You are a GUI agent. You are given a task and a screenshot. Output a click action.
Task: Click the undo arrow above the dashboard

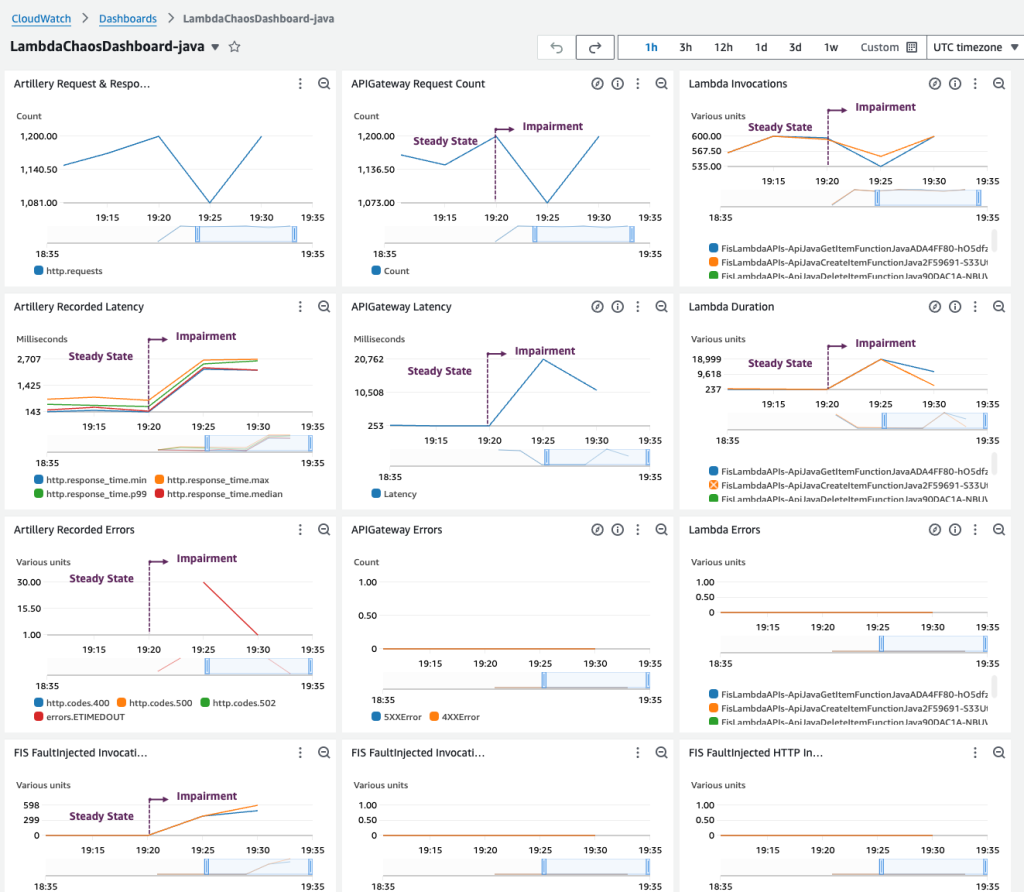click(x=557, y=47)
